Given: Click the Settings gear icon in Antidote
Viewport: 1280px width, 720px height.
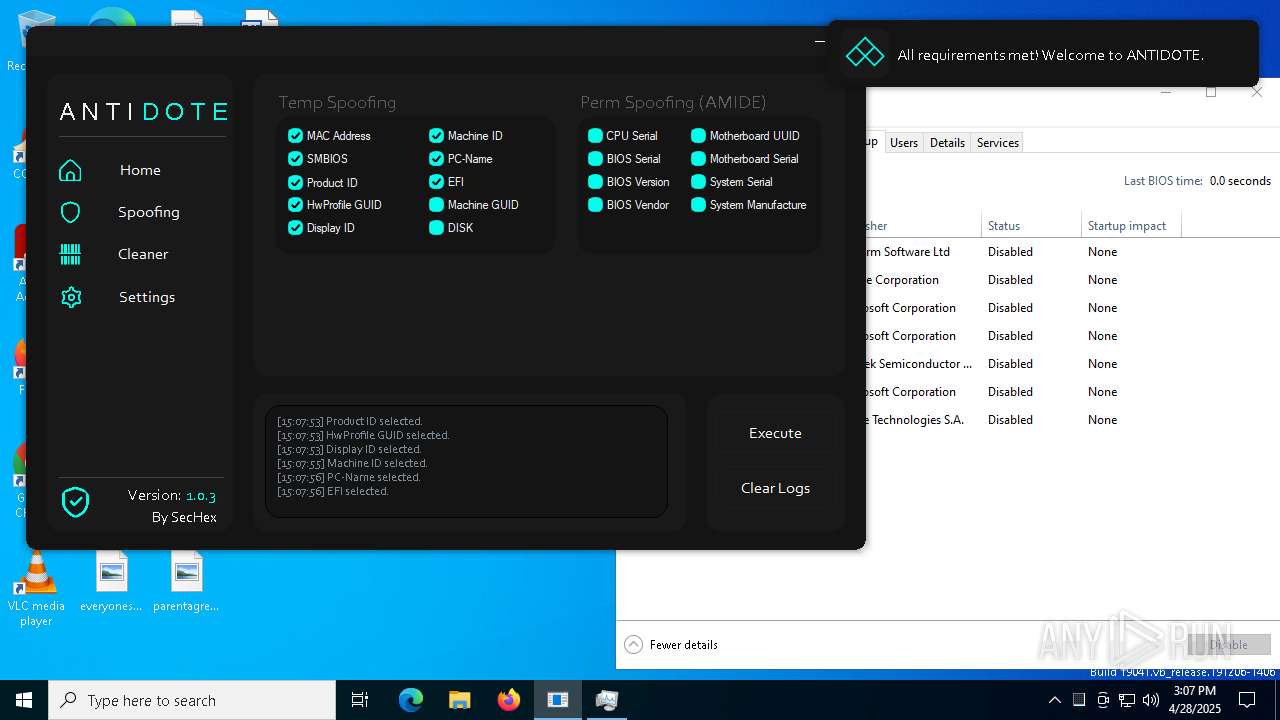Looking at the screenshot, I should pyautogui.click(x=70, y=297).
